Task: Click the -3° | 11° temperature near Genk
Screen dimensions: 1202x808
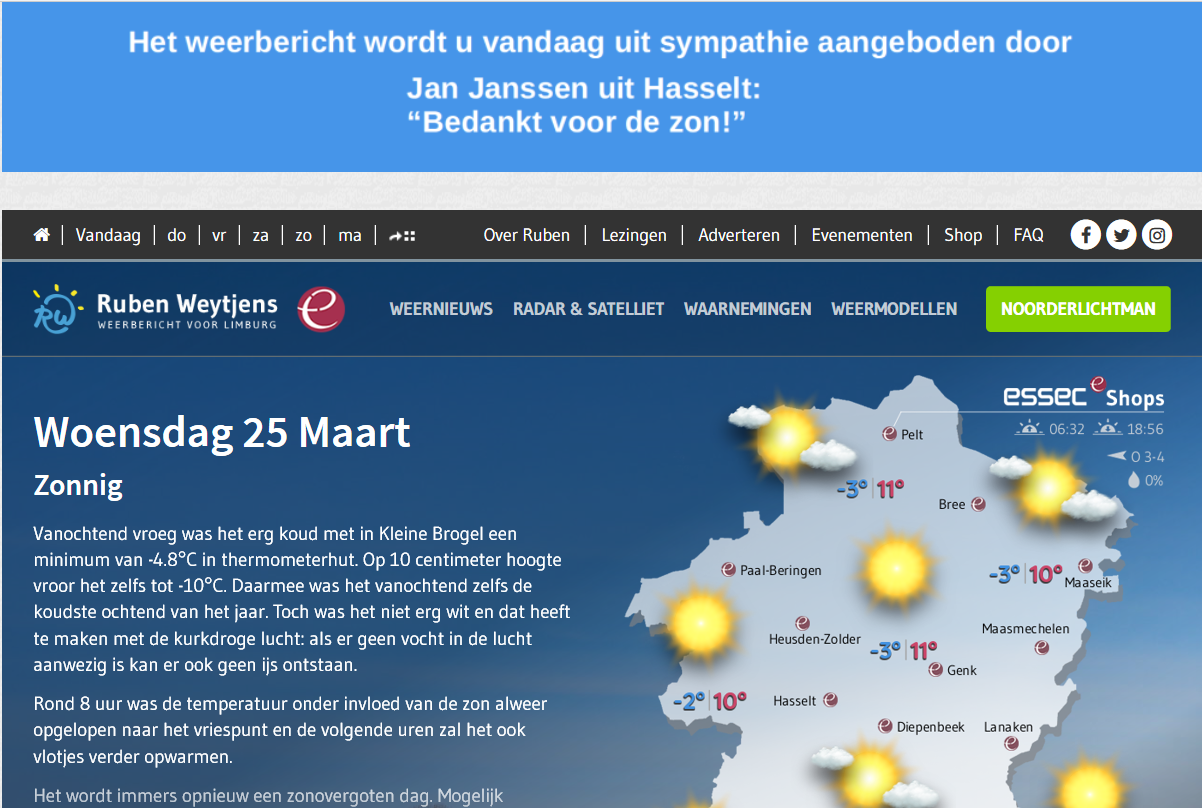Action: pos(904,651)
